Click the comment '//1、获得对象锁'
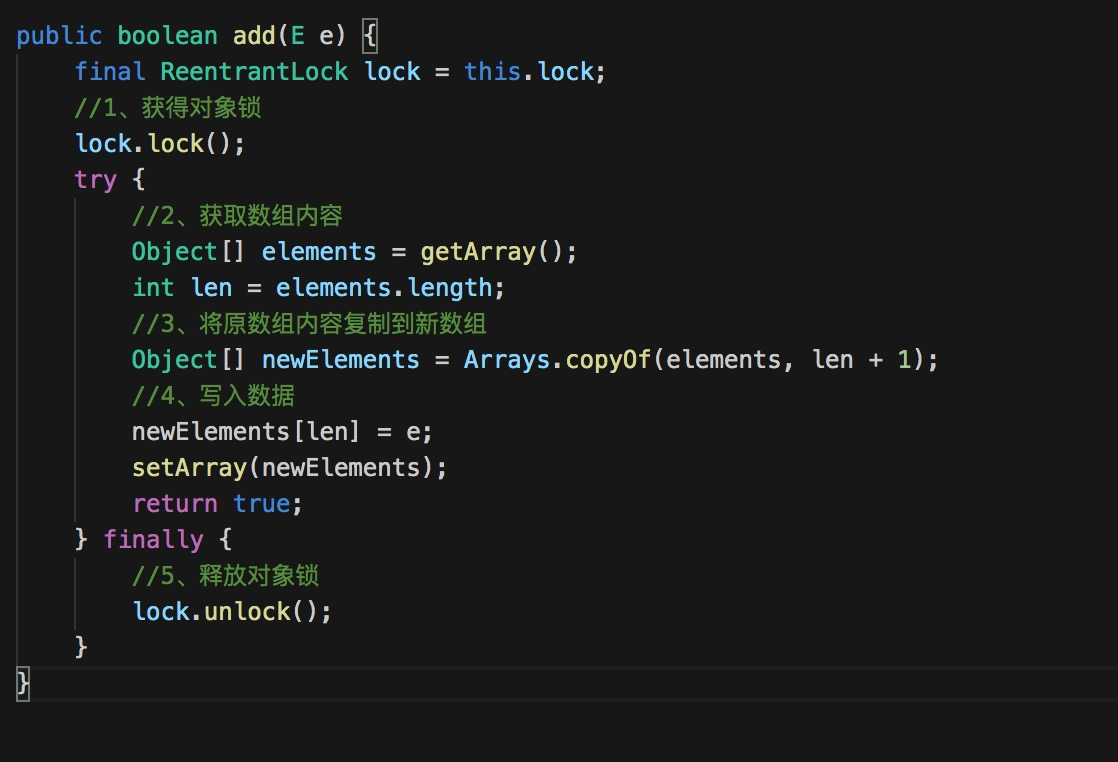The width and height of the screenshot is (1118, 762). point(168,108)
